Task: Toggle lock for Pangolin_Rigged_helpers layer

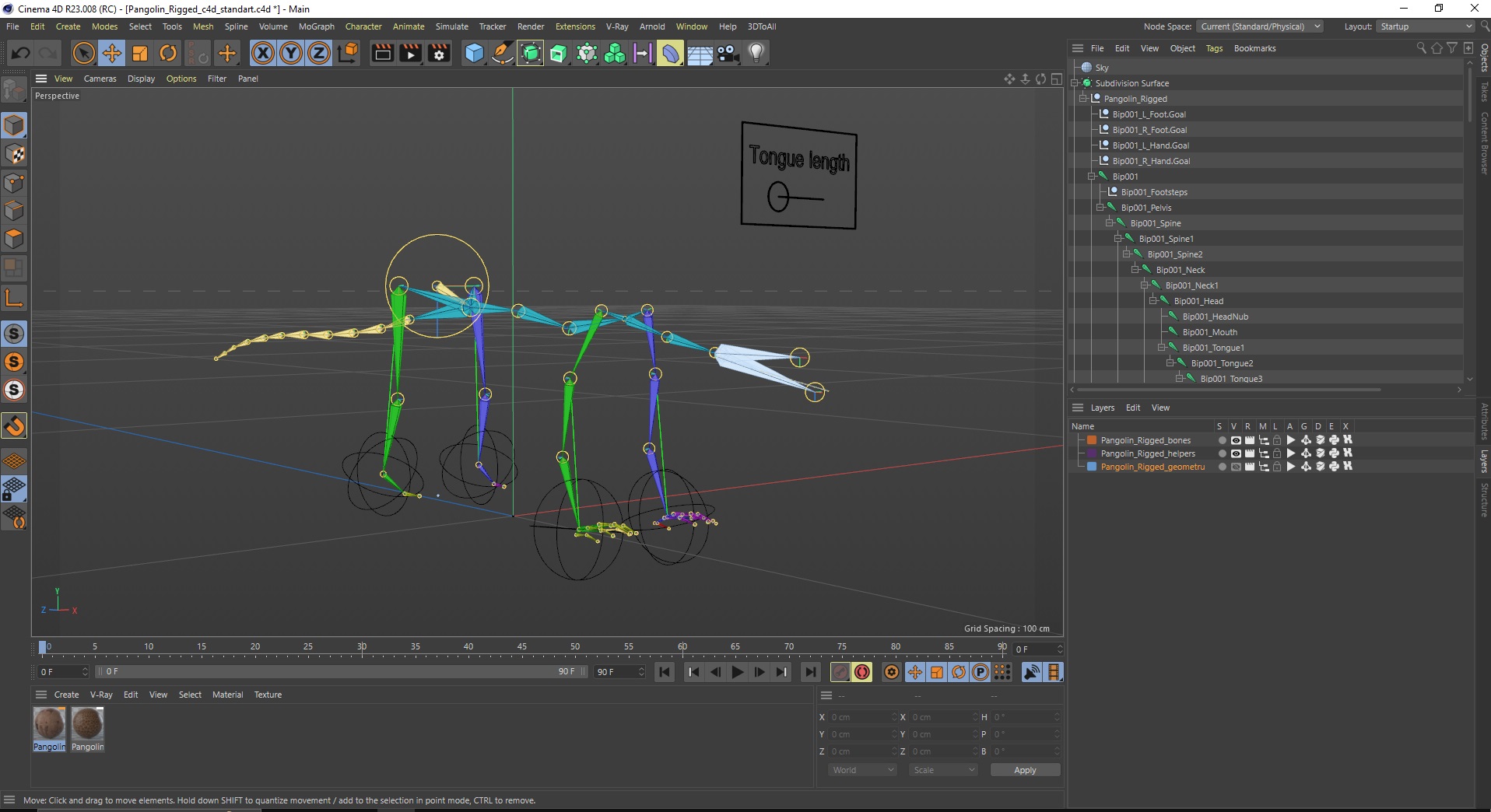Action: [1277, 453]
